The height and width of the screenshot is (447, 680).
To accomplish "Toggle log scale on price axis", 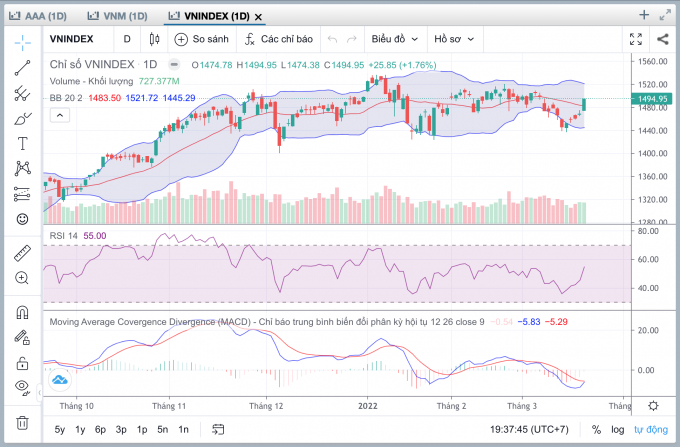I will tap(617, 429).
